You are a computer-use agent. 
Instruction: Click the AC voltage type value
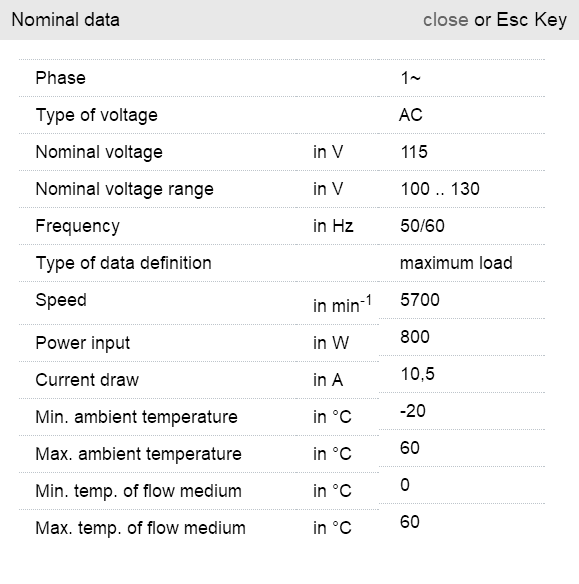click(411, 115)
